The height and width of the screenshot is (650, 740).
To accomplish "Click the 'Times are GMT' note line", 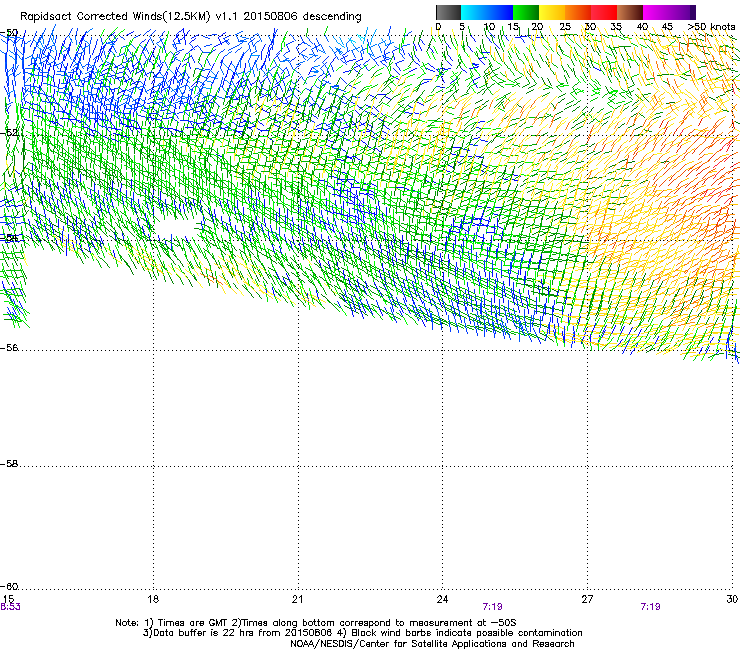I will pos(315,623).
